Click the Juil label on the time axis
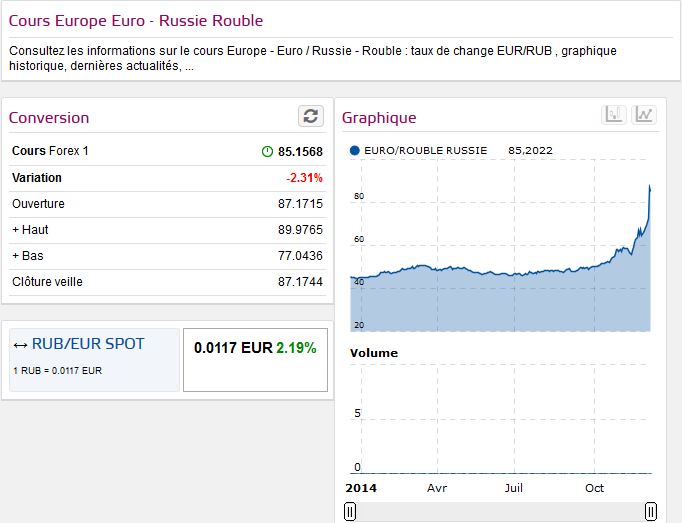Viewport: 682px width, 523px height. click(514, 488)
